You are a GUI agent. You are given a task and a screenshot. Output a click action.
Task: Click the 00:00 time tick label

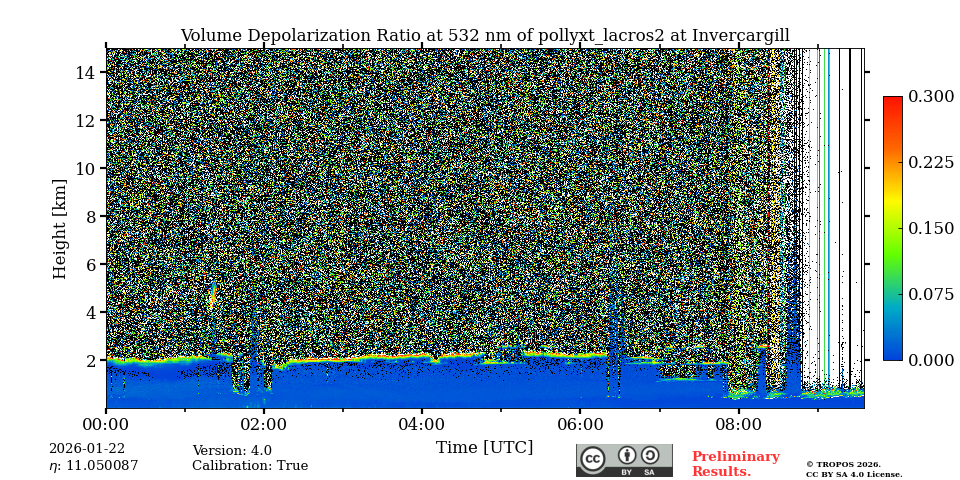pos(106,424)
